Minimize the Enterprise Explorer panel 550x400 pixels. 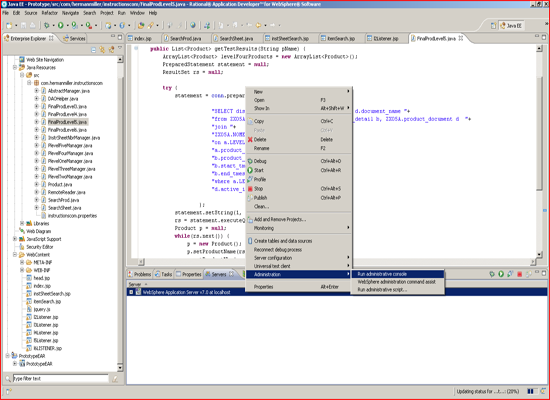[113, 36]
